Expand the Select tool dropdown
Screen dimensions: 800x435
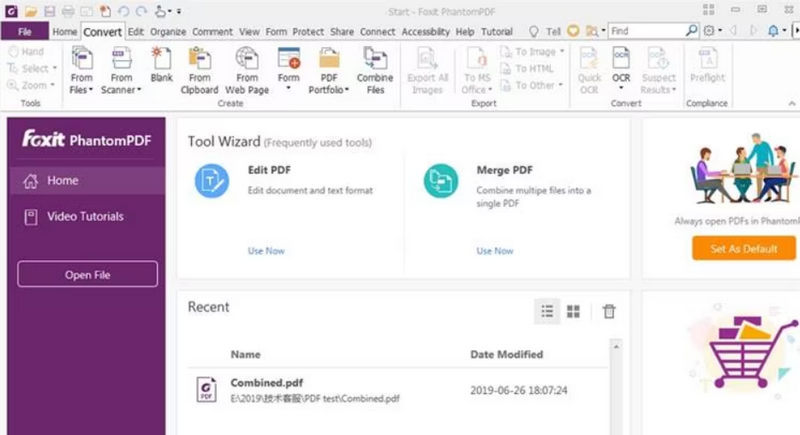point(55,68)
